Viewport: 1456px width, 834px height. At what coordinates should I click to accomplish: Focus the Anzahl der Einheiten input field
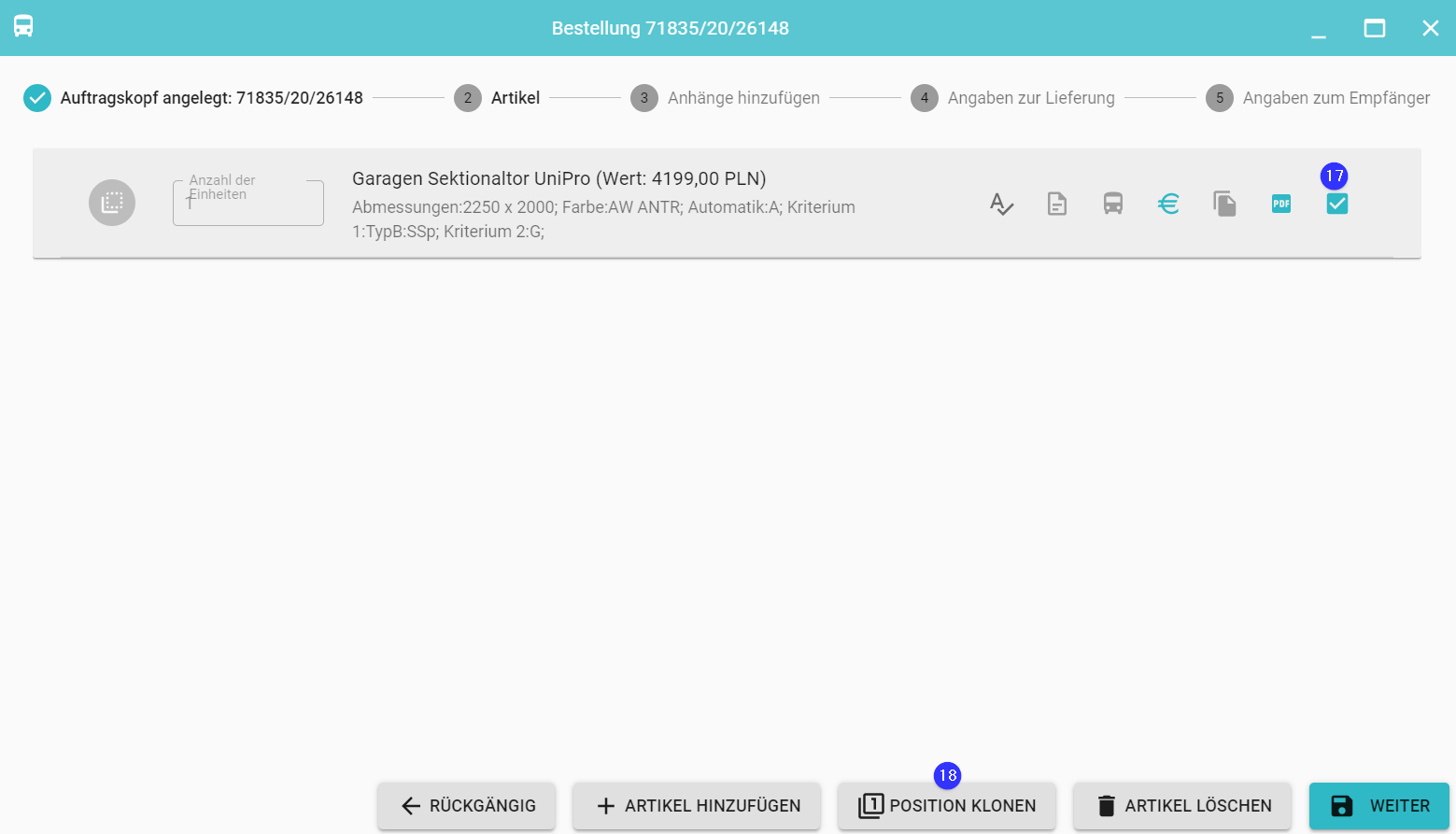[x=248, y=204]
